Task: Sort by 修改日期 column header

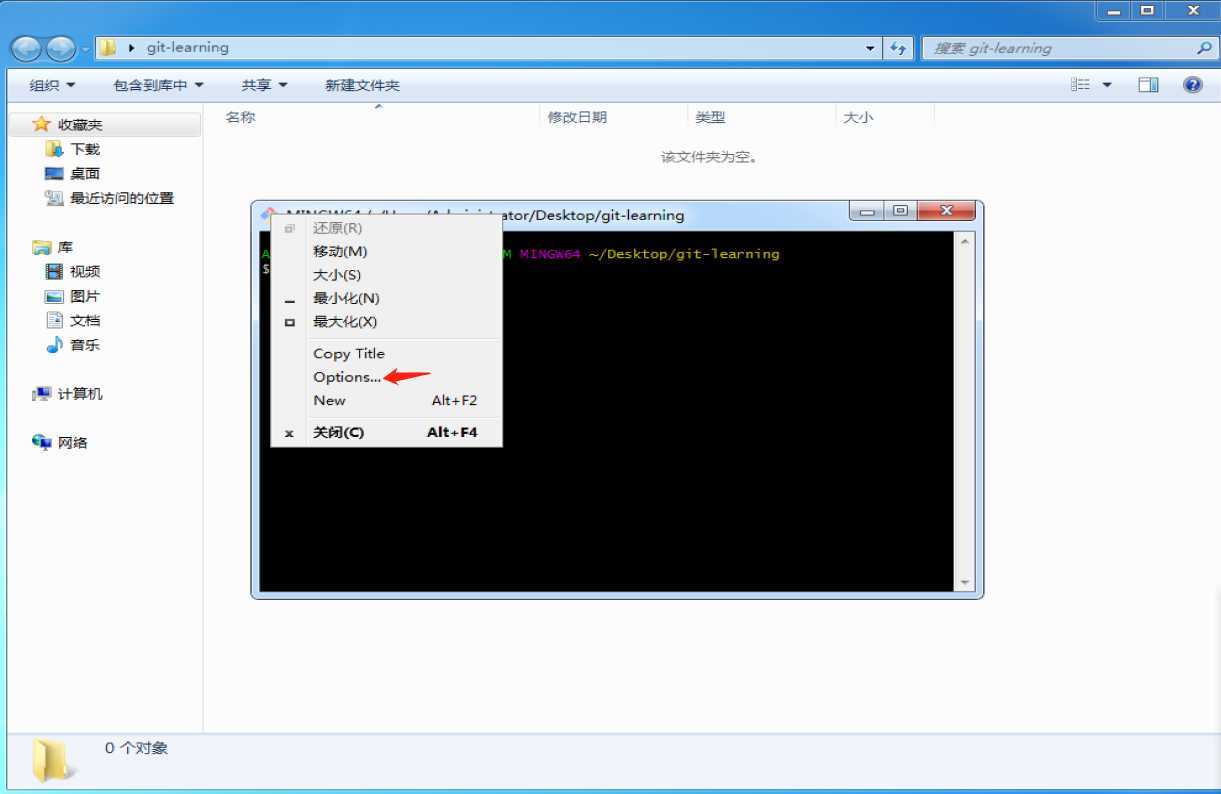Action: pyautogui.click(x=577, y=117)
